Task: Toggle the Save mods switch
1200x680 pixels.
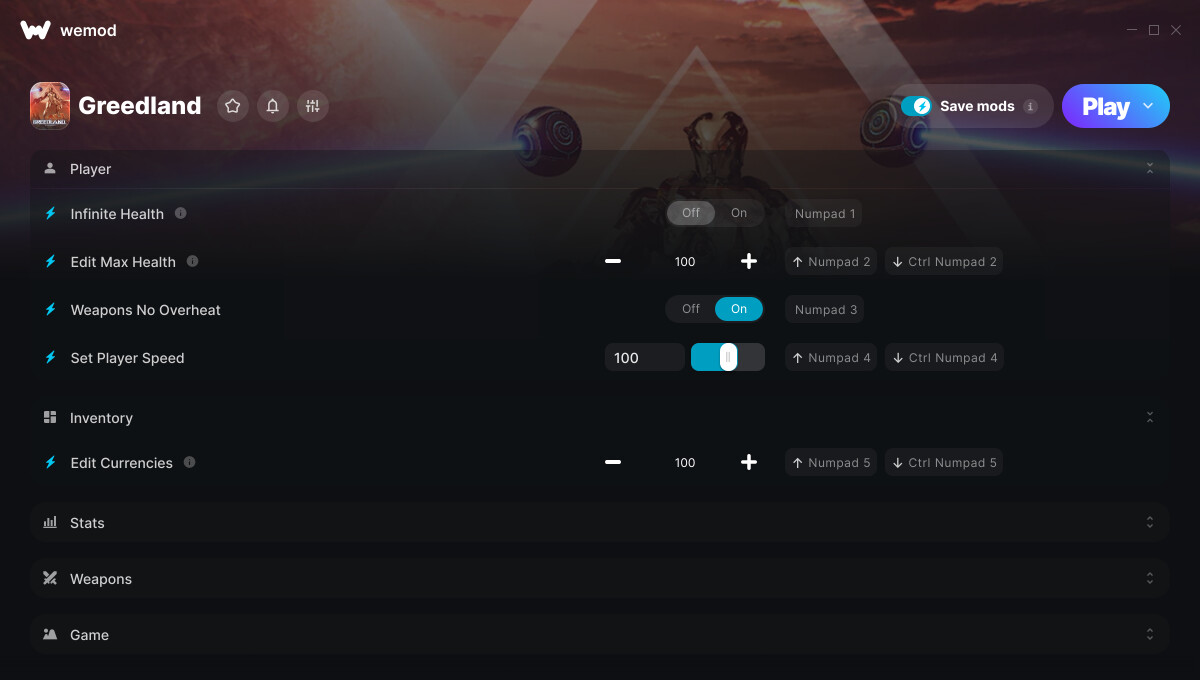Action: (916, 106)
